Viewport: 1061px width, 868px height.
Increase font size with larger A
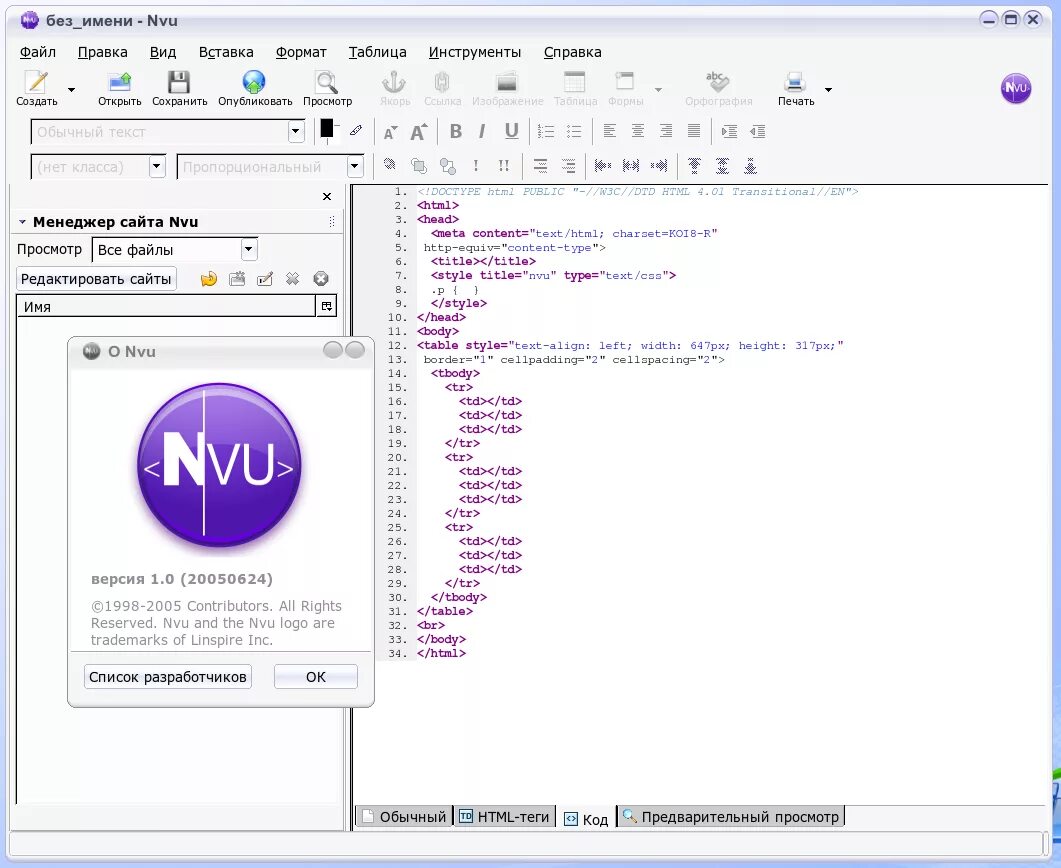[419, 132]
